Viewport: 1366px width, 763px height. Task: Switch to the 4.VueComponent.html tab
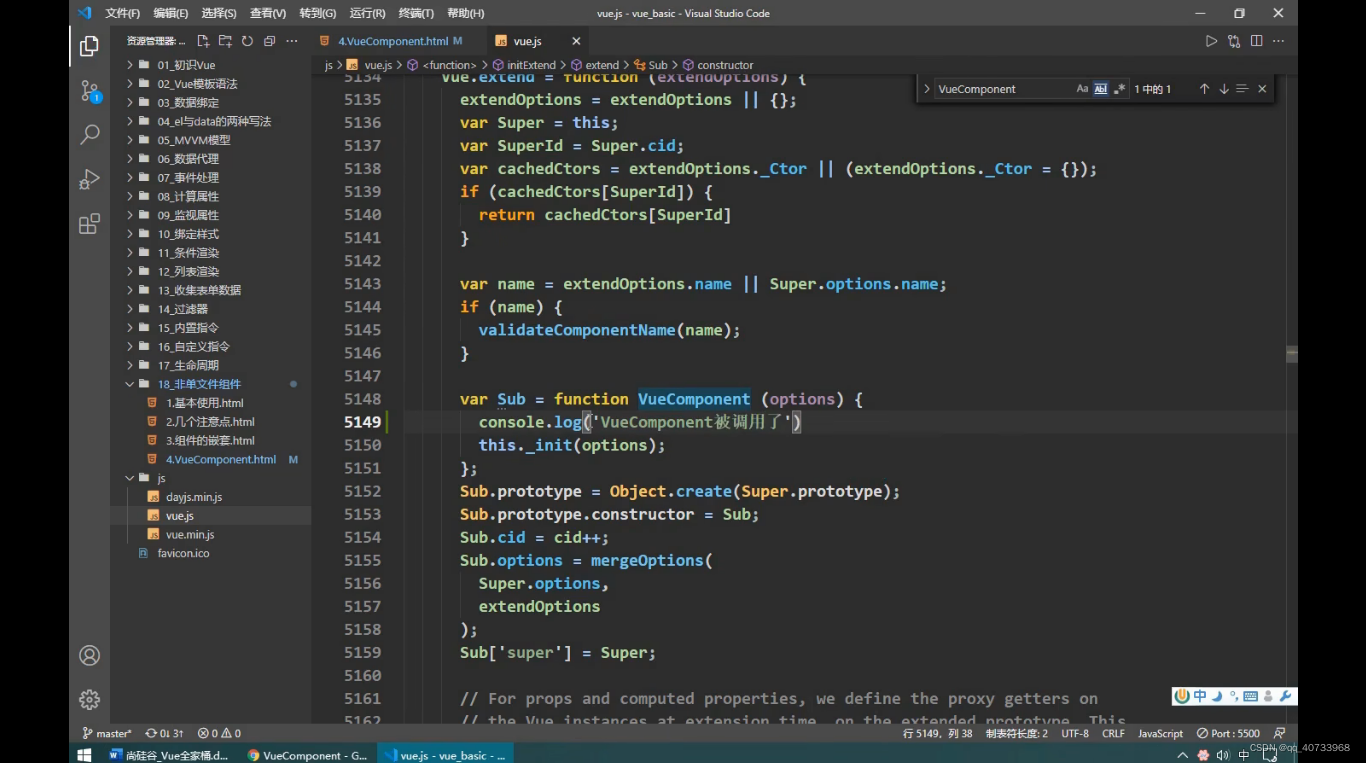click(x=393, y=41)
